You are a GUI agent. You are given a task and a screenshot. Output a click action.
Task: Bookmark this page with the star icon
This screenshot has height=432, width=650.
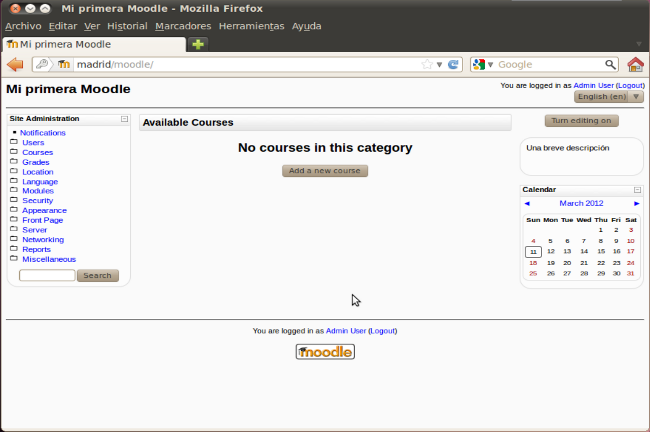click(427, 65)
